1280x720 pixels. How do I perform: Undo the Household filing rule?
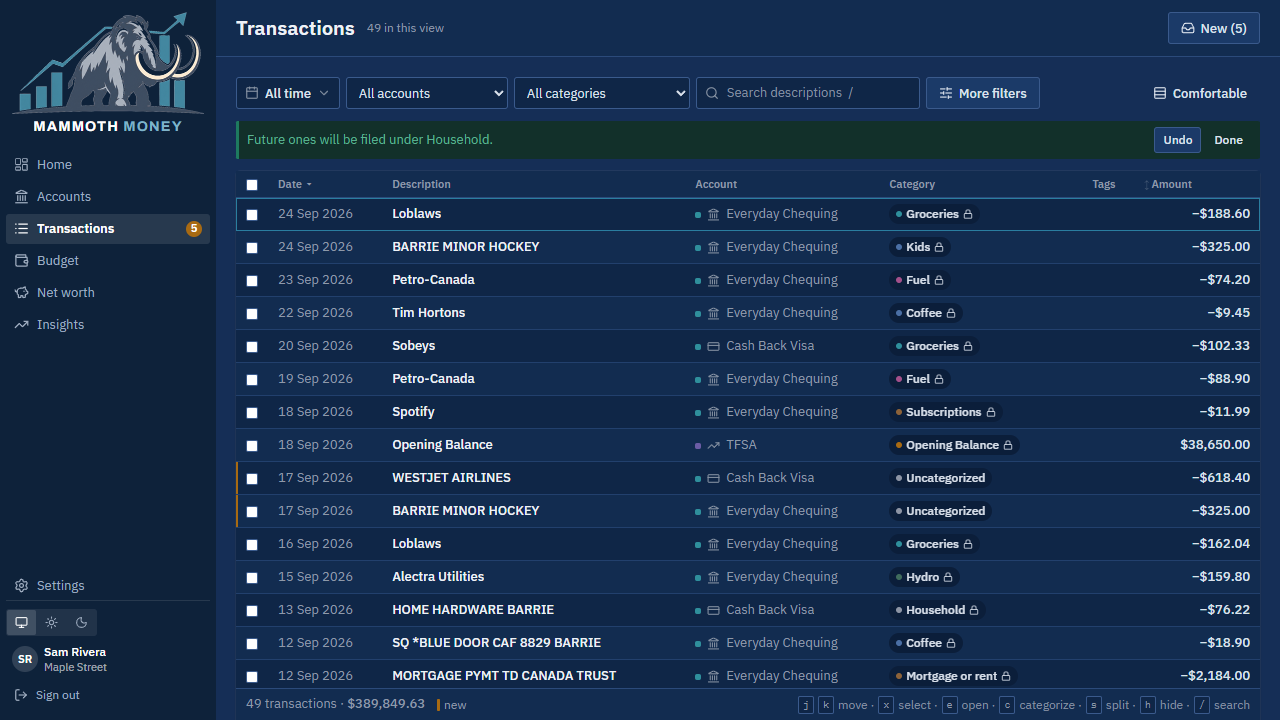click(1178, 140)
